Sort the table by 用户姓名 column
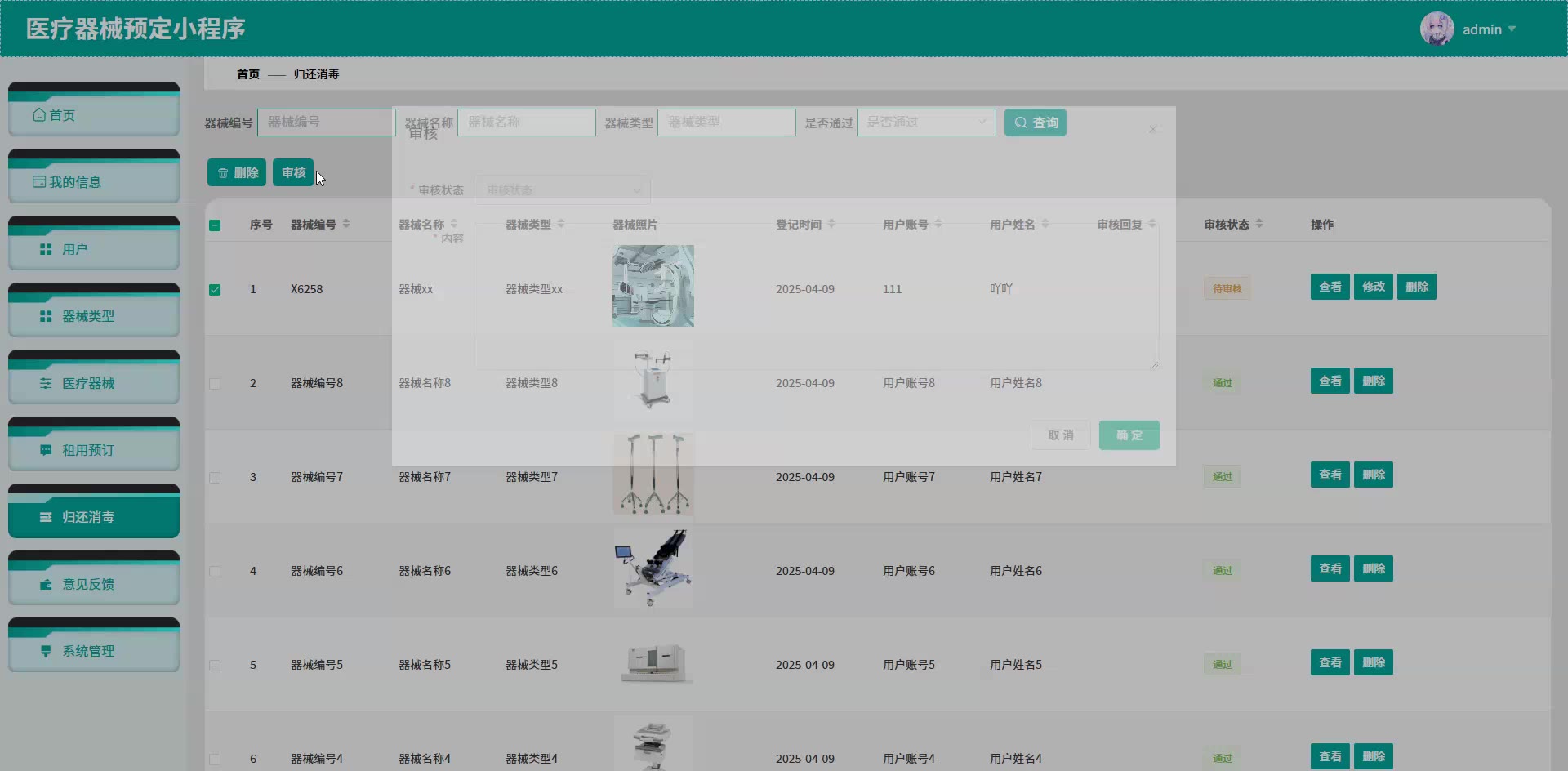Image resolution: width=1568 pixels, height=771 pixels. pyautogui.click(x=1045, y=224)
